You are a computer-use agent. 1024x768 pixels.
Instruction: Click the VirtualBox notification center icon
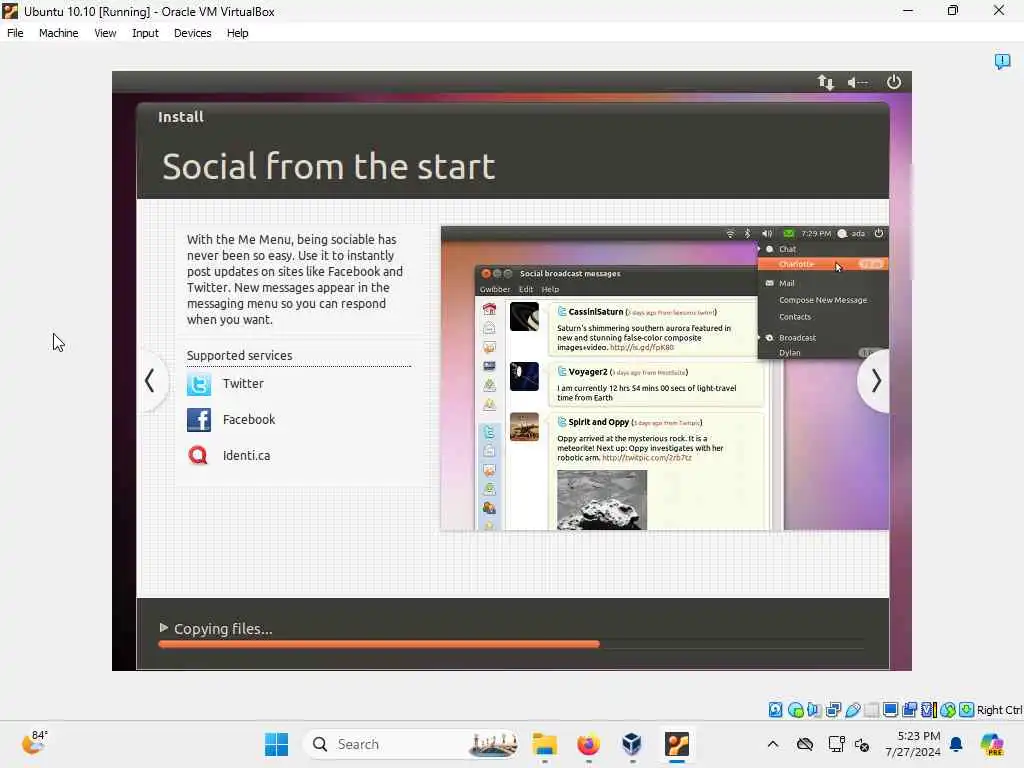pyautogui.click(x=1002, y=61)
